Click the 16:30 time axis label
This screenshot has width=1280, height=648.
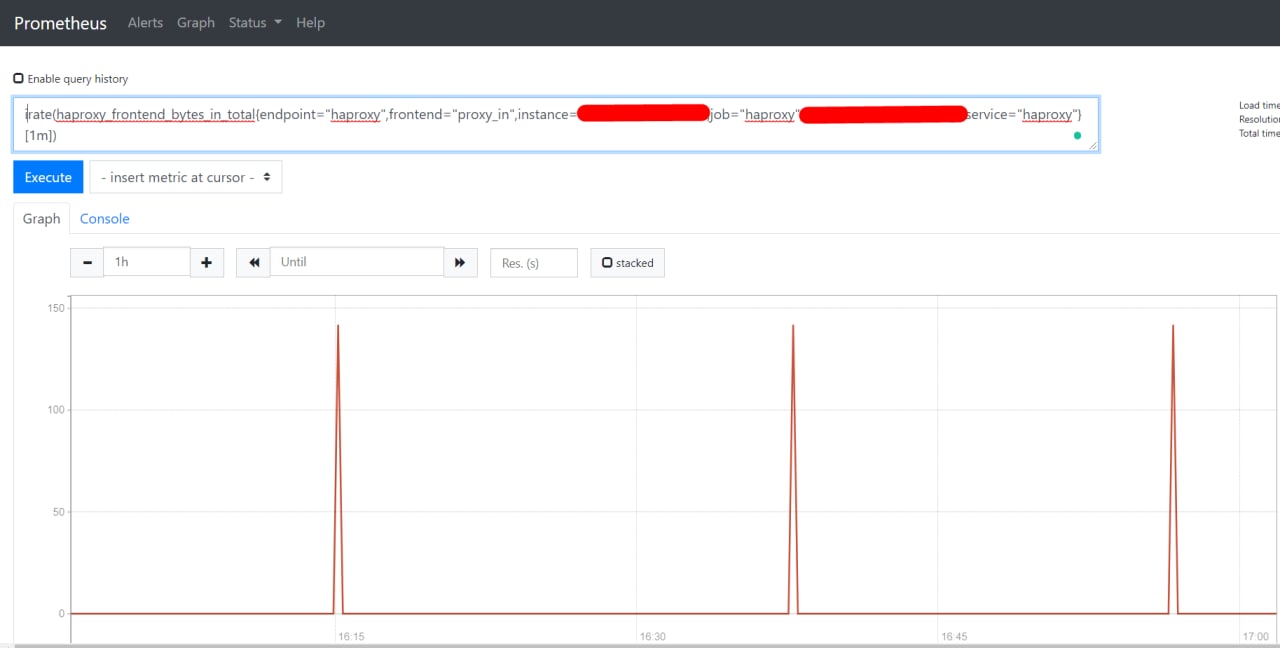click(x=653, y=636)
